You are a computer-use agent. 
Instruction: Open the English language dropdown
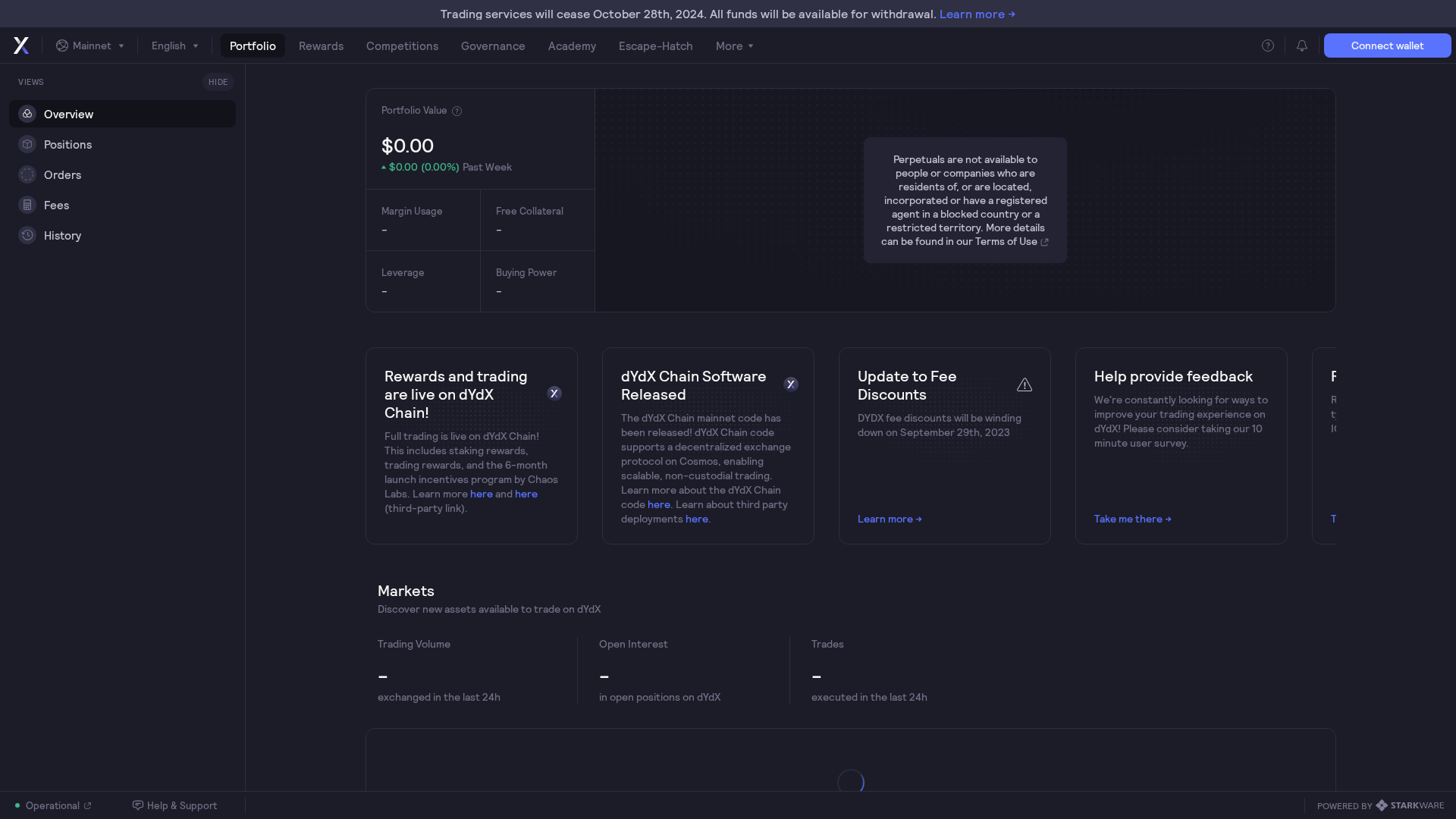tap(174, 45)
